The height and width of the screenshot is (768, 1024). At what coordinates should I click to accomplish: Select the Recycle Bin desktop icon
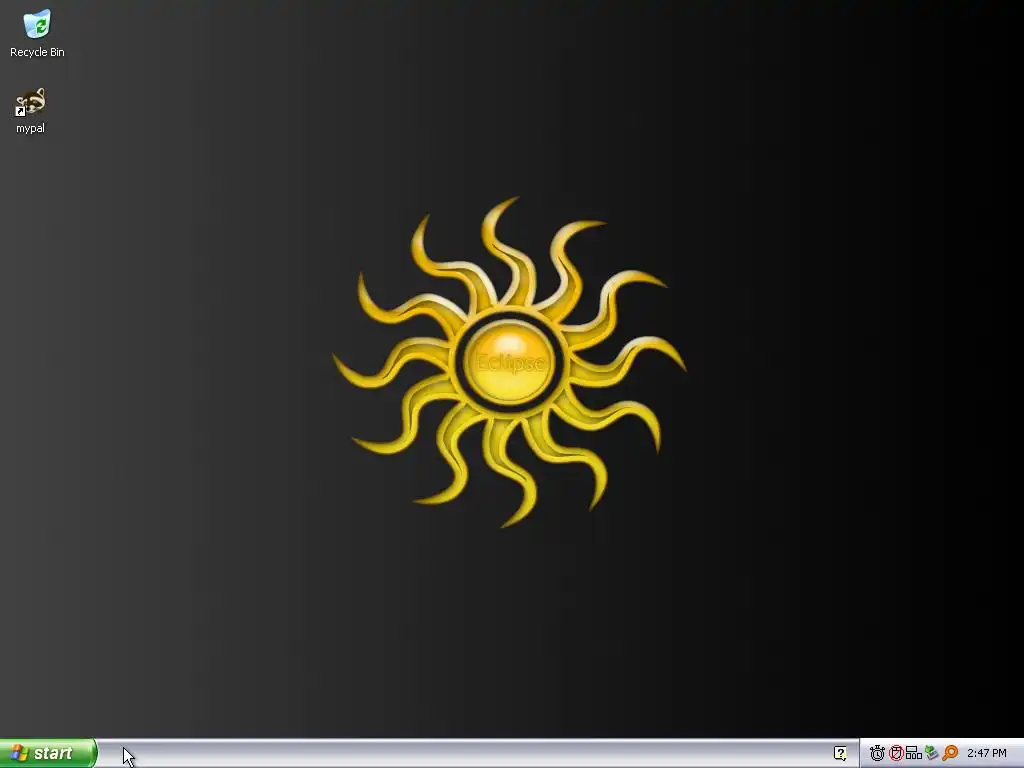[x=37, y=24]
